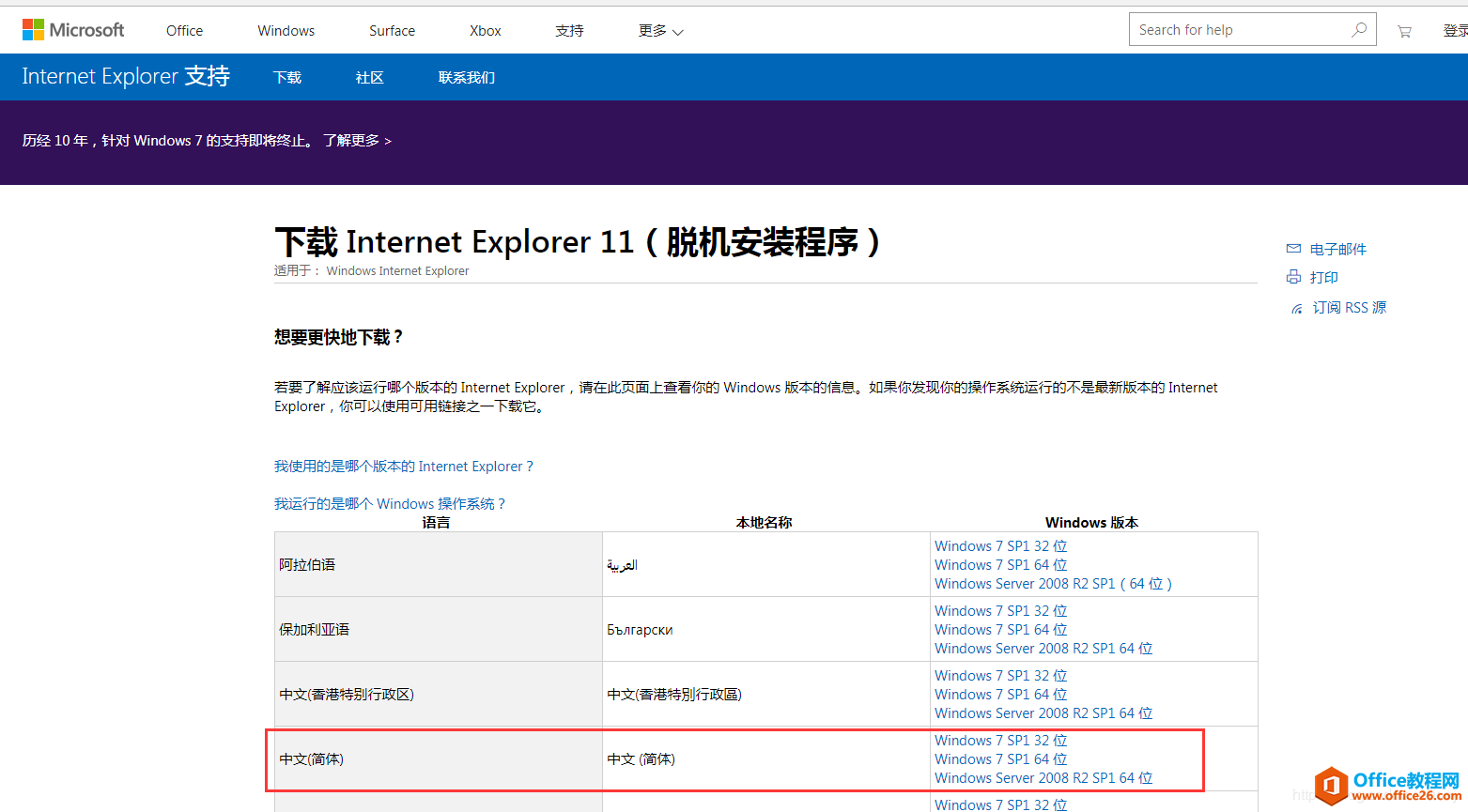Download Hong Kong Windows 7 SP1 32 位
This screenshot has height=812, width=1468.
pos(1001,676)
